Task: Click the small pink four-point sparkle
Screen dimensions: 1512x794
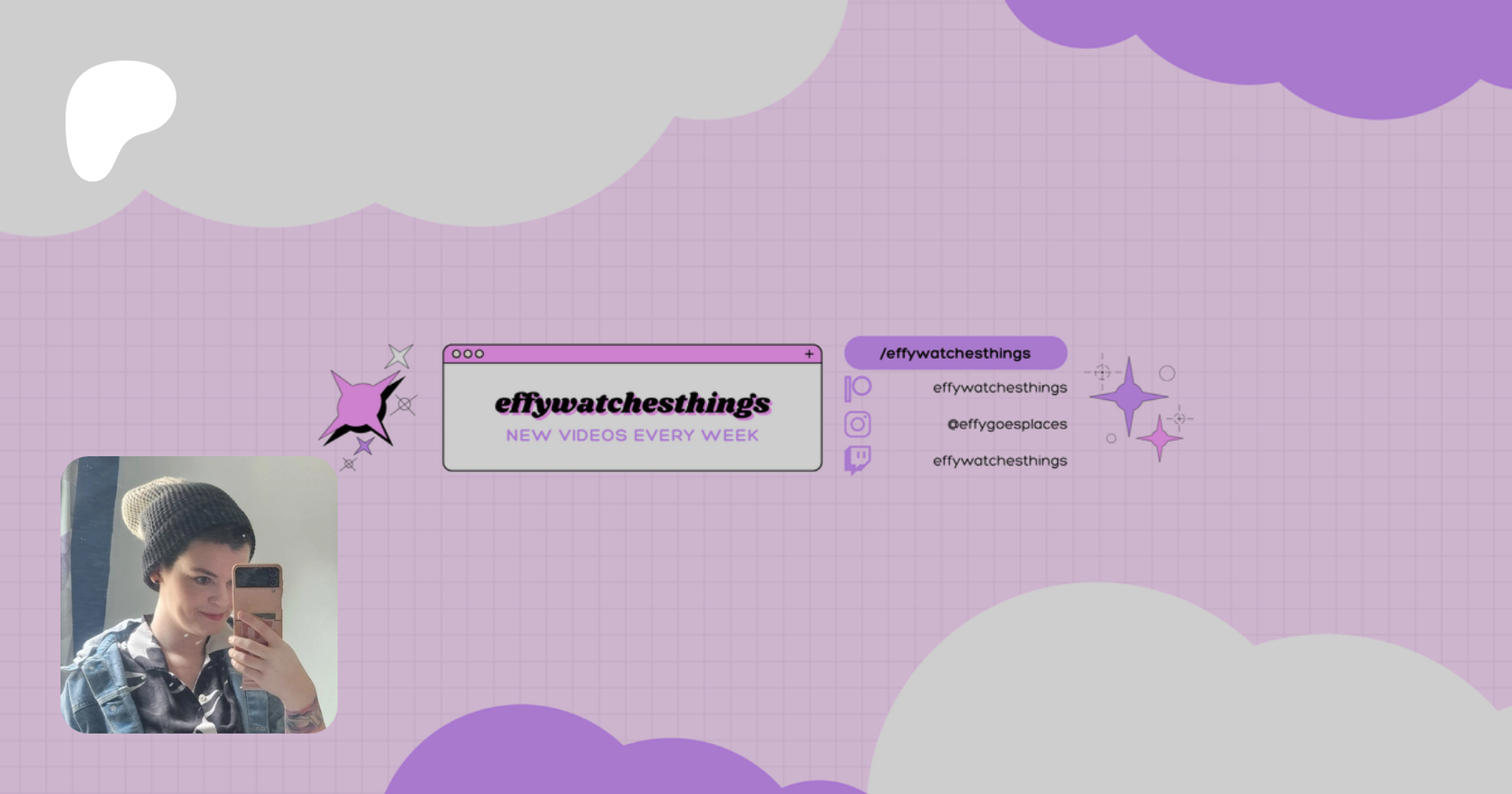Action: pyautogui.click(x=1160, y=438)
